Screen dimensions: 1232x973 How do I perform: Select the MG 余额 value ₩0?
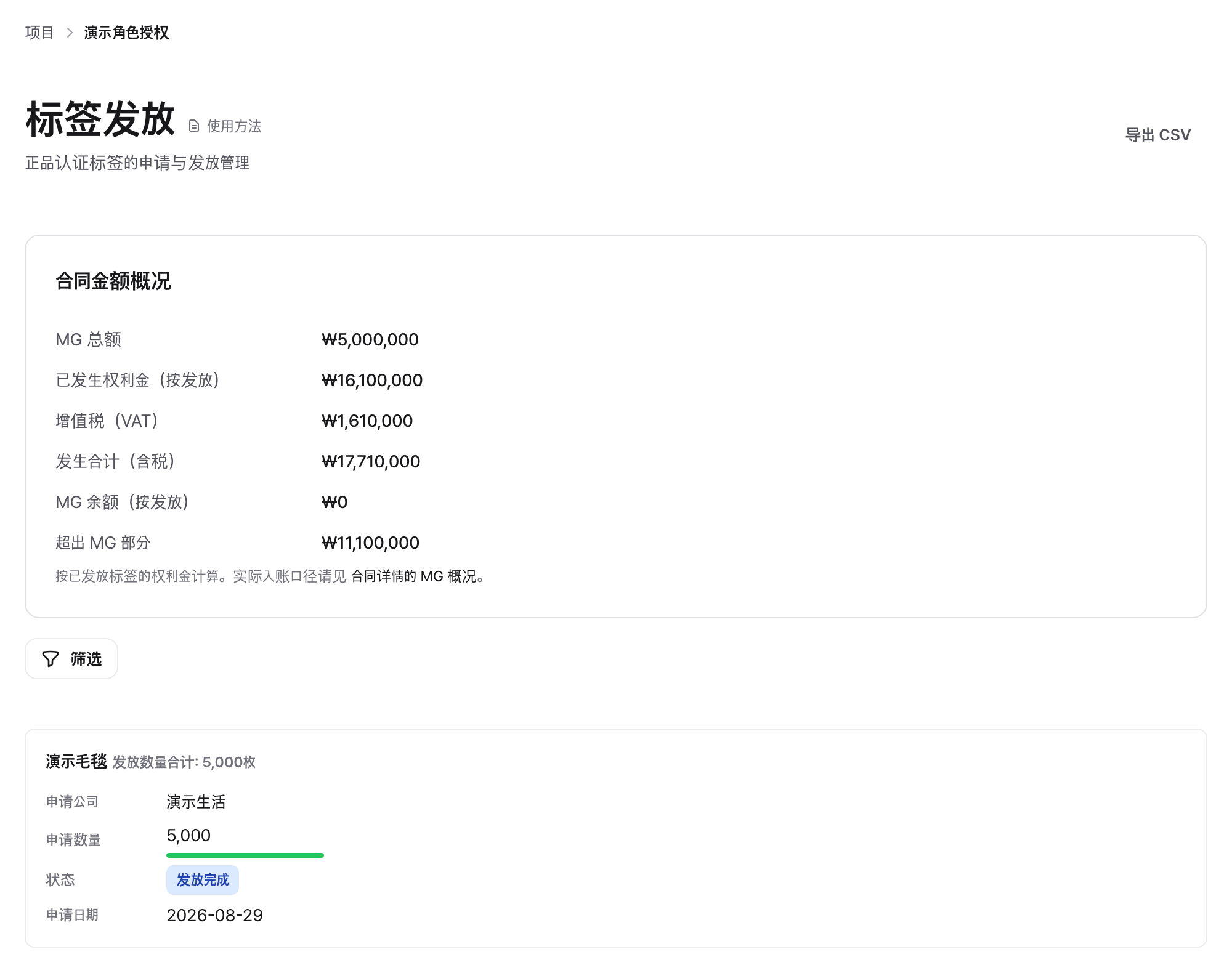(334, 502)
